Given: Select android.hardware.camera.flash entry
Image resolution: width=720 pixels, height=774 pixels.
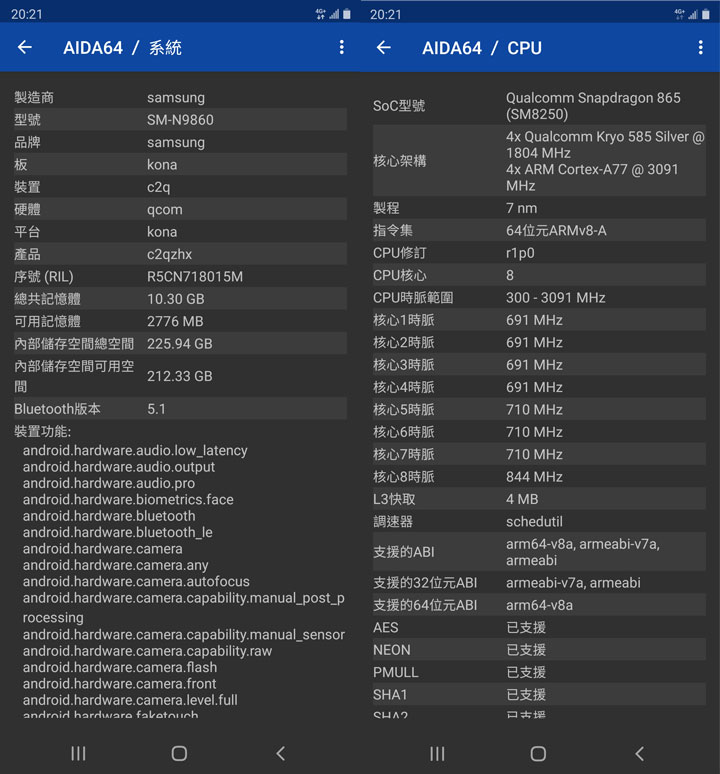Looking at the screenshot, I should [119, 667].
